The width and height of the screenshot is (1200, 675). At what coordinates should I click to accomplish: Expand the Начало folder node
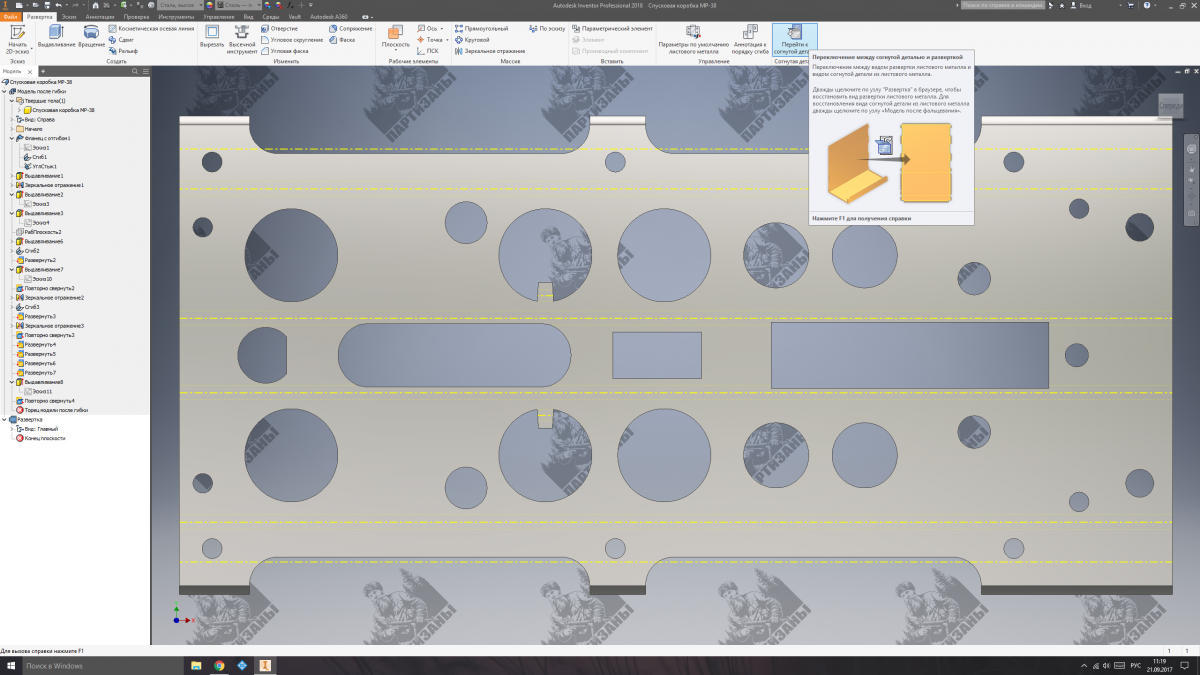click(x=12, y=129)
